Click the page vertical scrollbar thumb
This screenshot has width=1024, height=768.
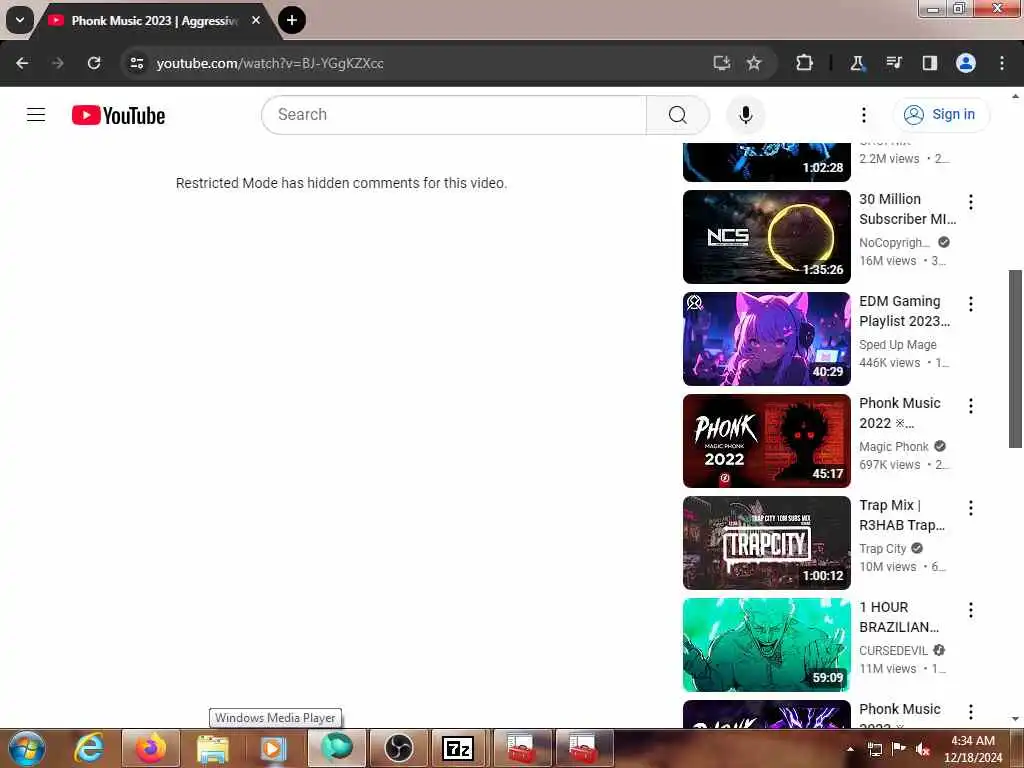[1015, 359]
